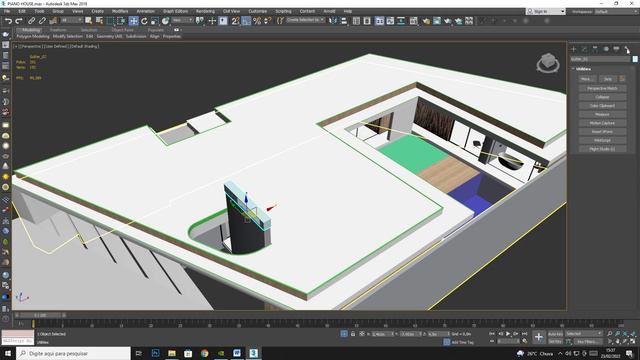Open the Edit menu
Image resolution: width=640 pixels, height=360 pixels.
pos(22,11)
